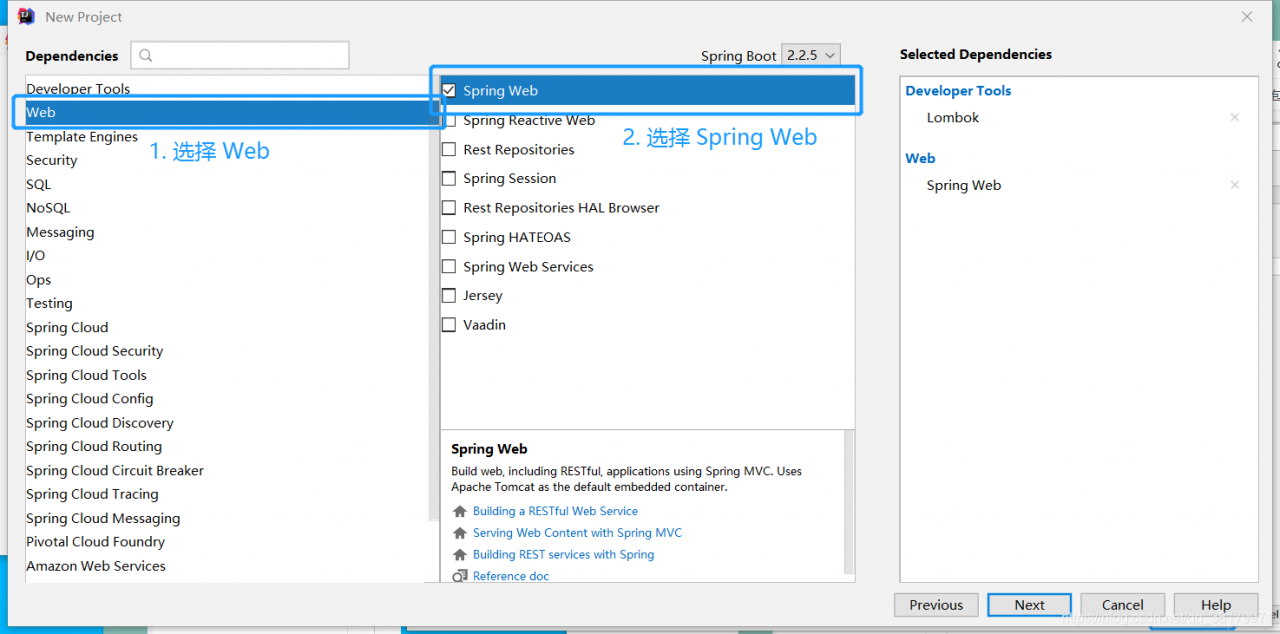Screen dimensions: 1280x634
Task: Remove Spring Web from Selected Dependencies
Action: point(1234,185)
